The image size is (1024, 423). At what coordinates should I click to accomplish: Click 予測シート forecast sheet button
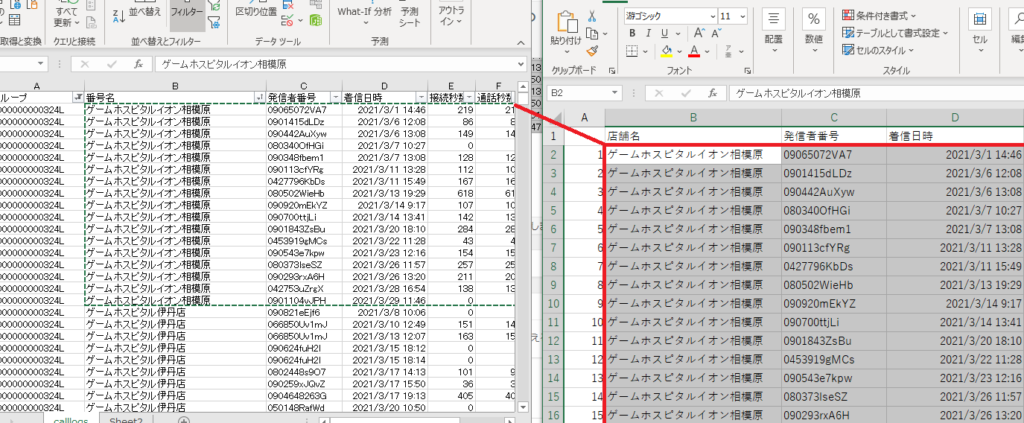tap(409, 16)
